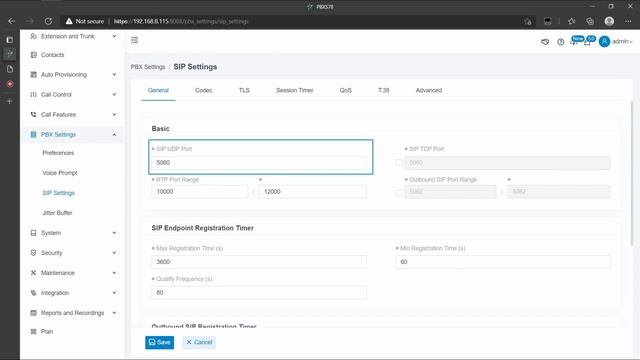Open Voice Prompt settings page
The height and width of the screenshot is (360, 640).
60,173
